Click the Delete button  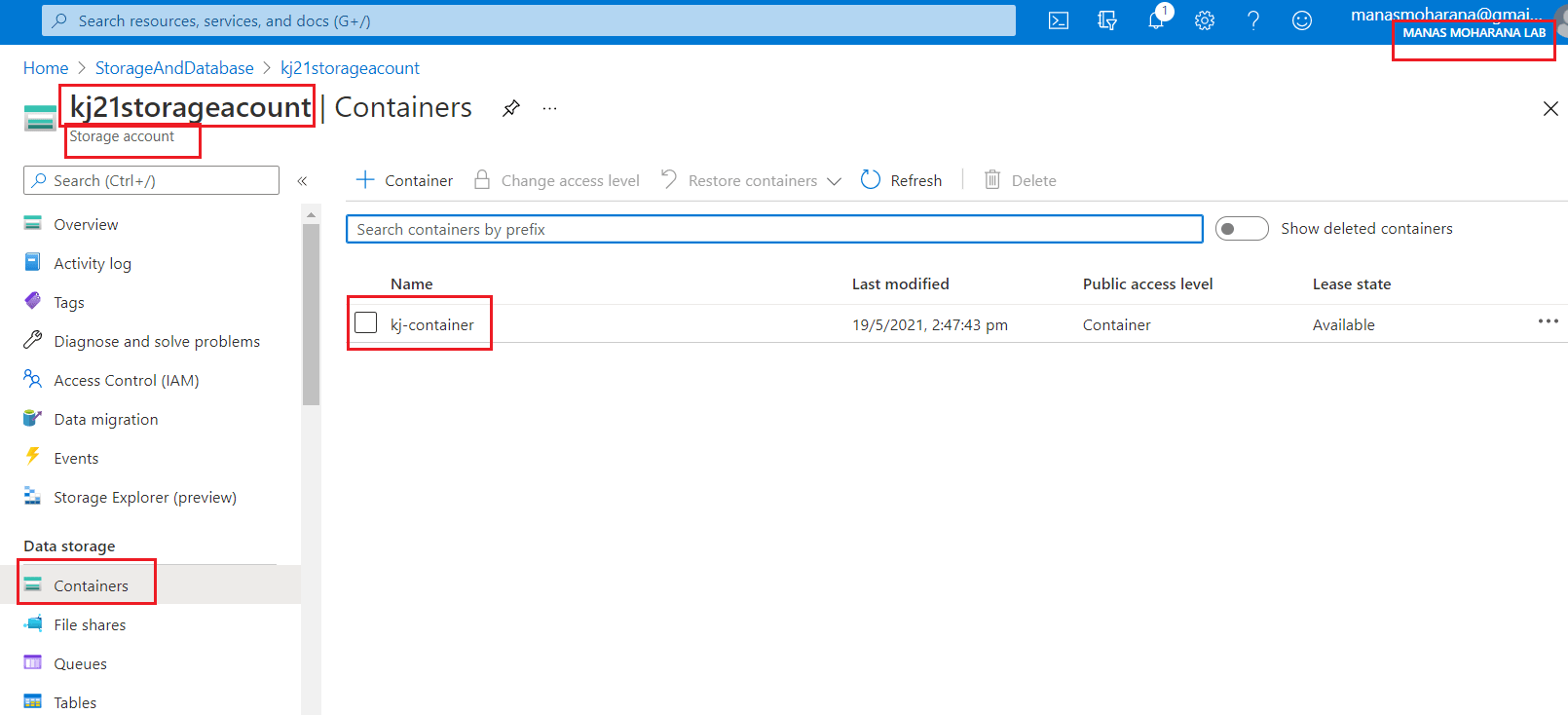point(1020,180)
